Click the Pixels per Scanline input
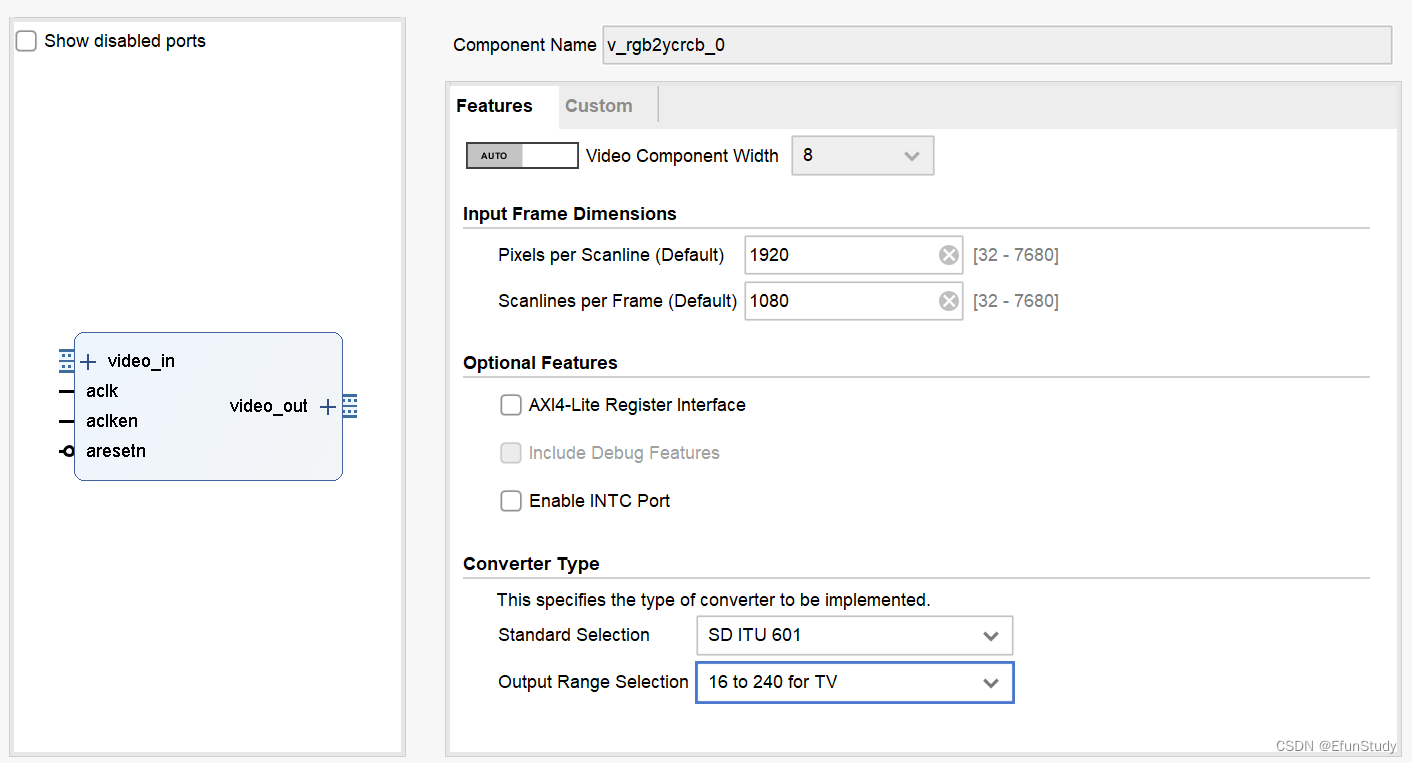 click(x=838, y=256)
